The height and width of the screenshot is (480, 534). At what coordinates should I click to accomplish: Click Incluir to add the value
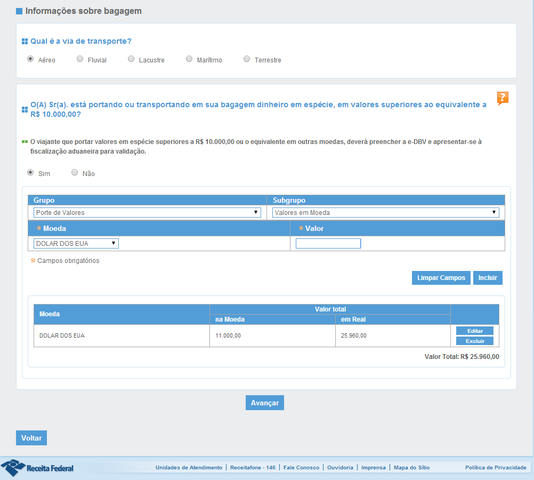[x=488, y=278]
